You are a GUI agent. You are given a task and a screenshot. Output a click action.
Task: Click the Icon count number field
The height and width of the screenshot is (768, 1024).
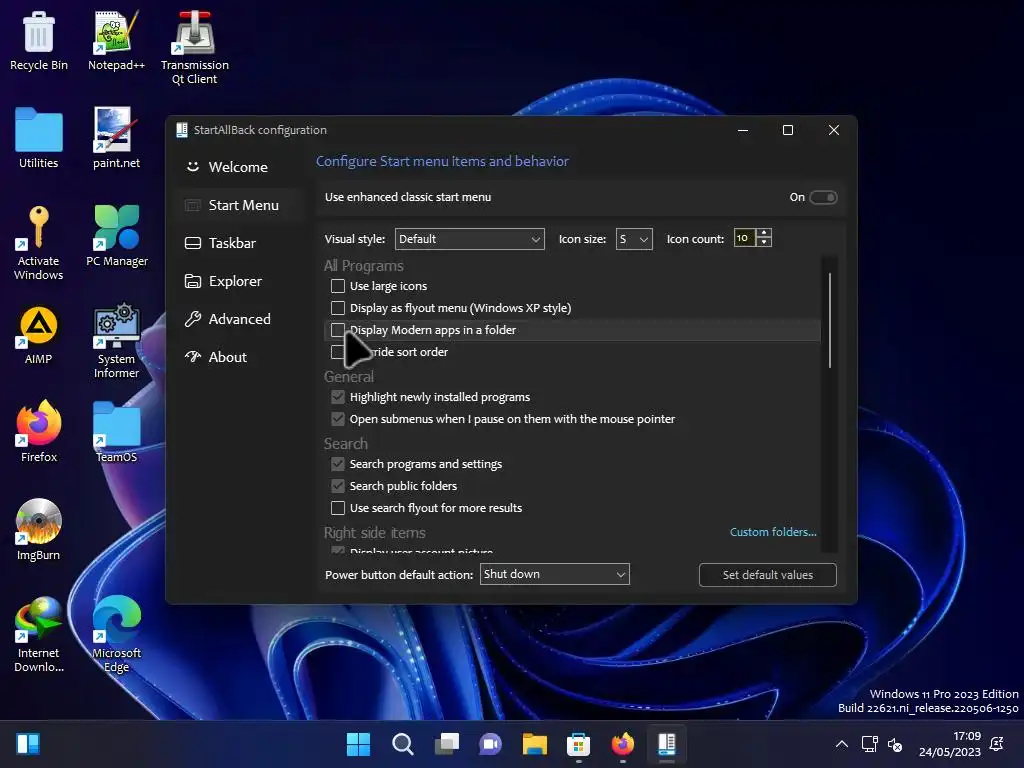pyautogui.click(x=744, y=238)
